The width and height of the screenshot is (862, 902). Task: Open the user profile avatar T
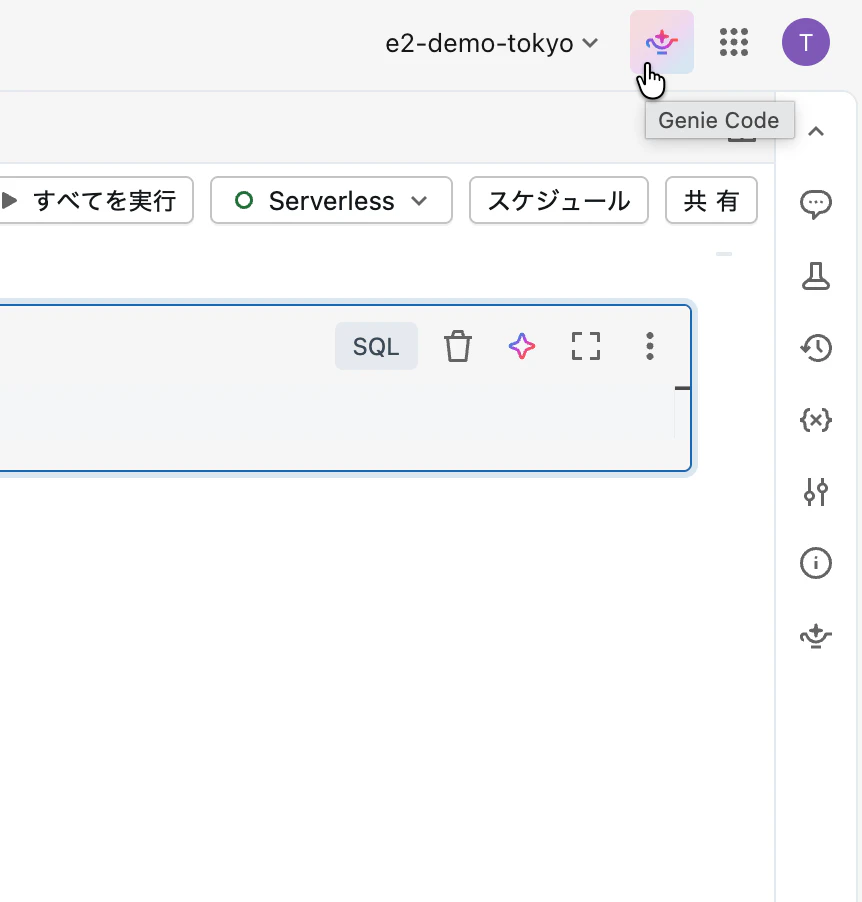pyautogui.click(x=806, y=42)
